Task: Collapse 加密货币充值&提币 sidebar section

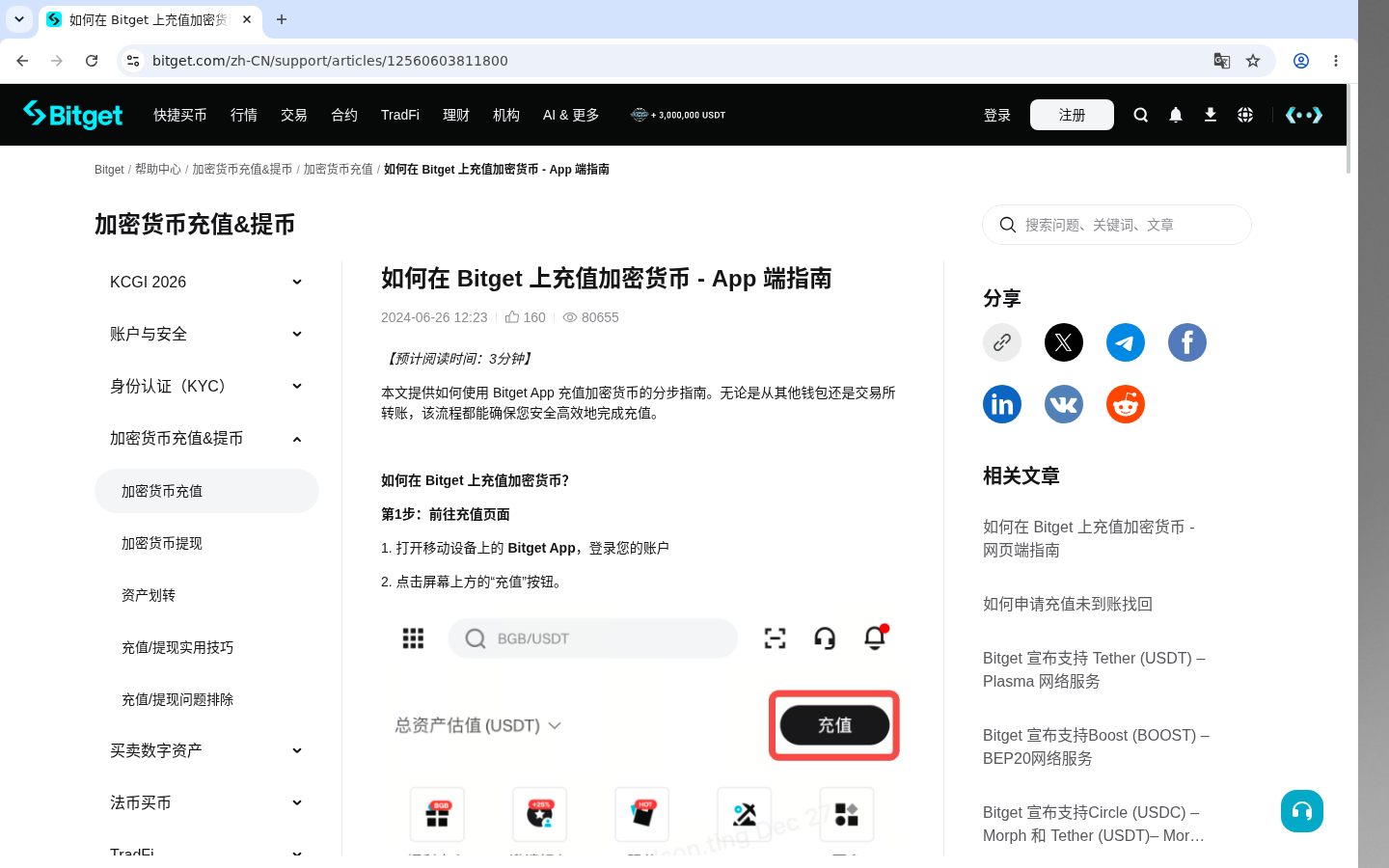Action: 206,438
